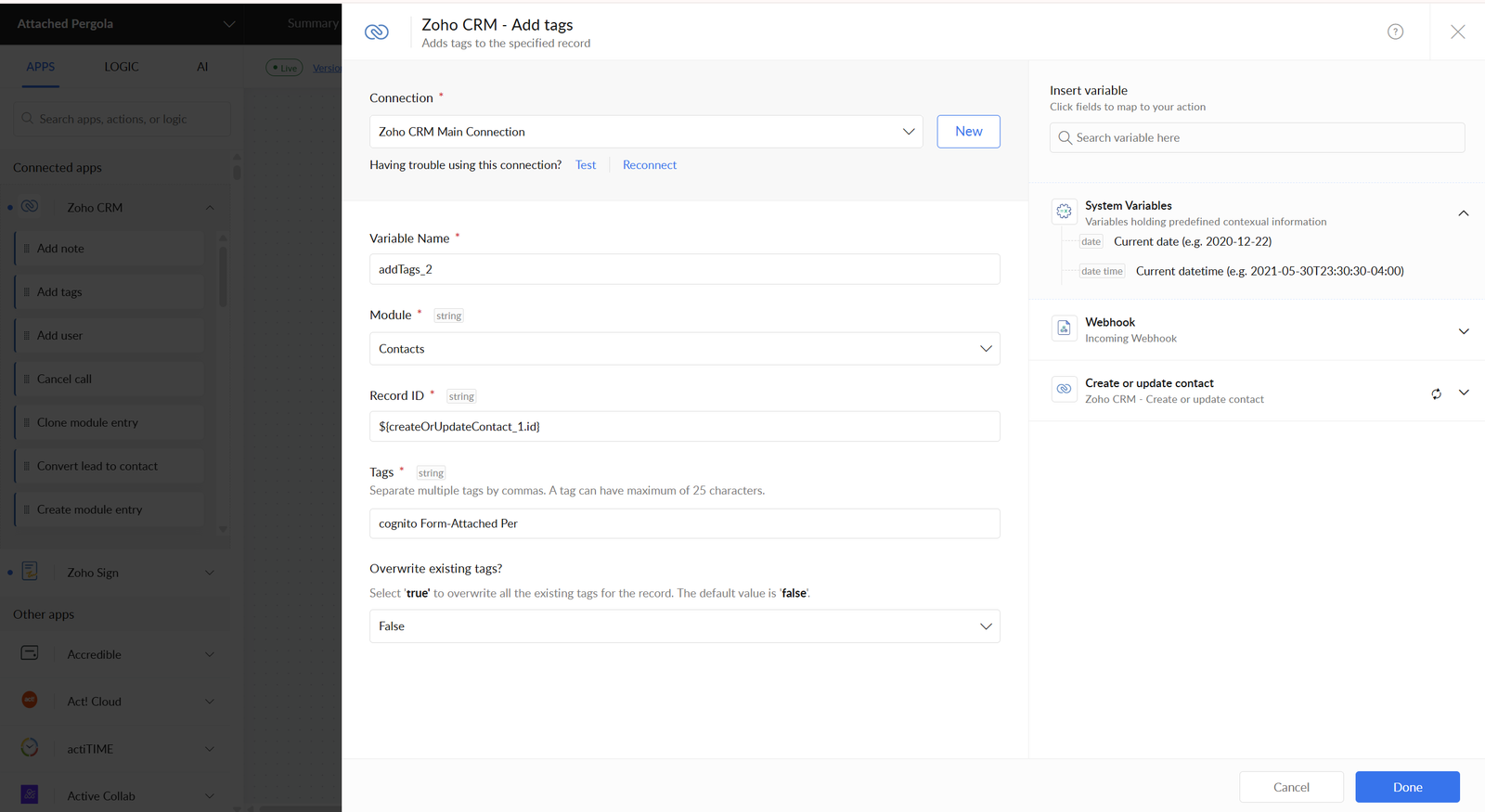Switch to the APPS tab

[40, 67]
